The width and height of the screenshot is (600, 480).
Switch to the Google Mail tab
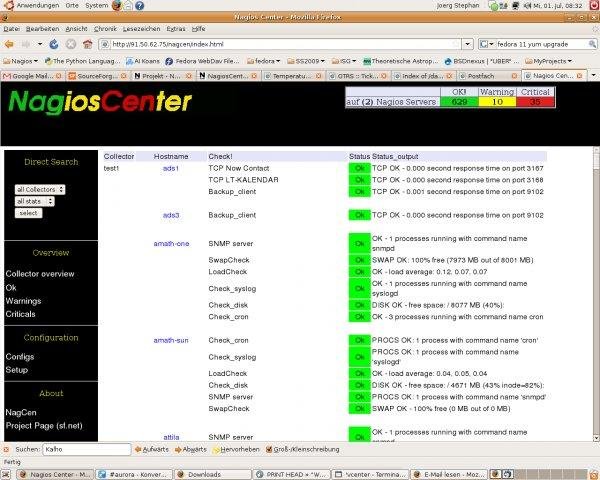tap(33, 76)
